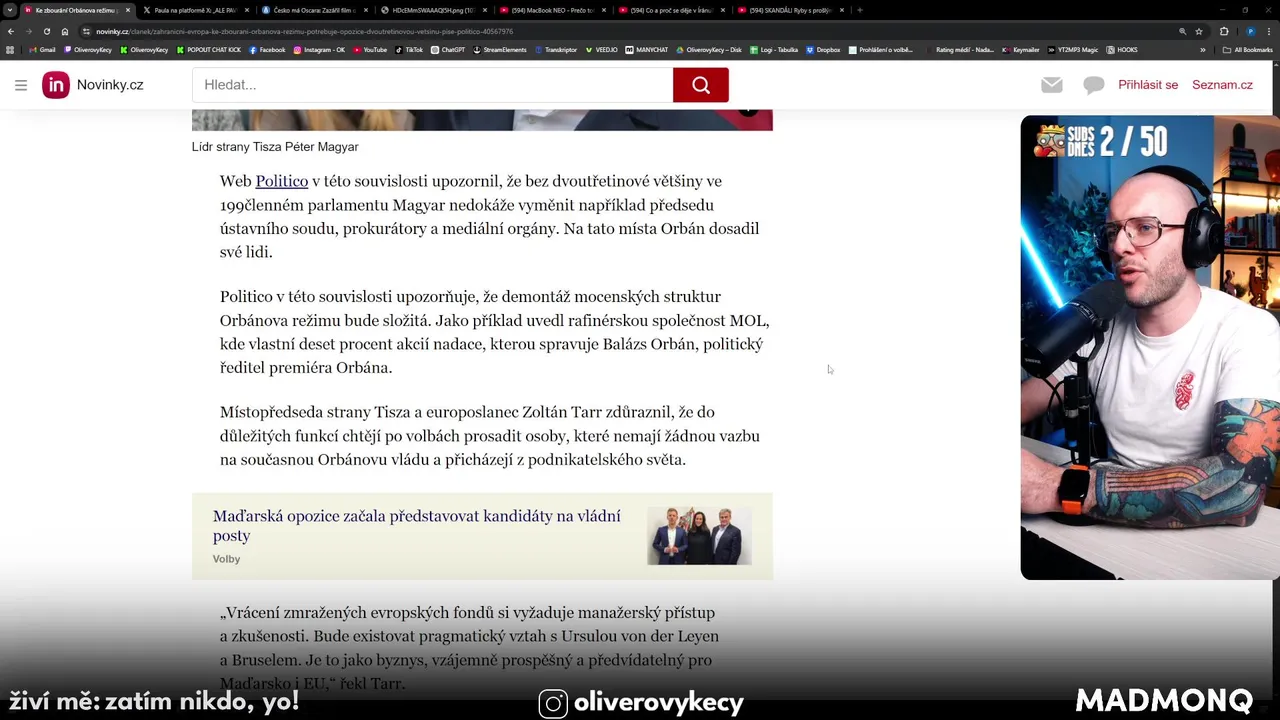
Task: Open StreamElements bookmark
Action: click(499, 49)
